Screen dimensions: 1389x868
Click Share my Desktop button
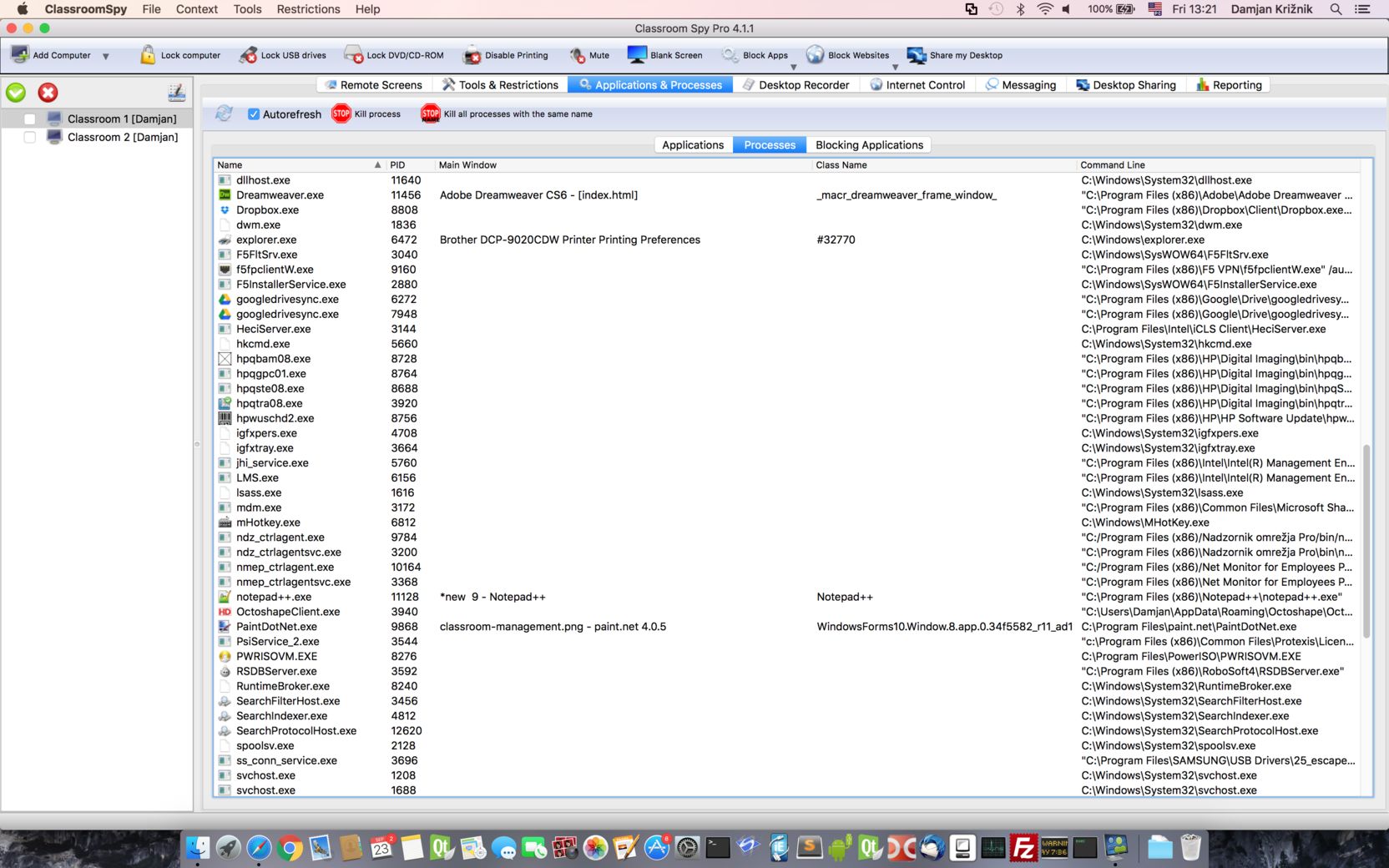[955, 55]
